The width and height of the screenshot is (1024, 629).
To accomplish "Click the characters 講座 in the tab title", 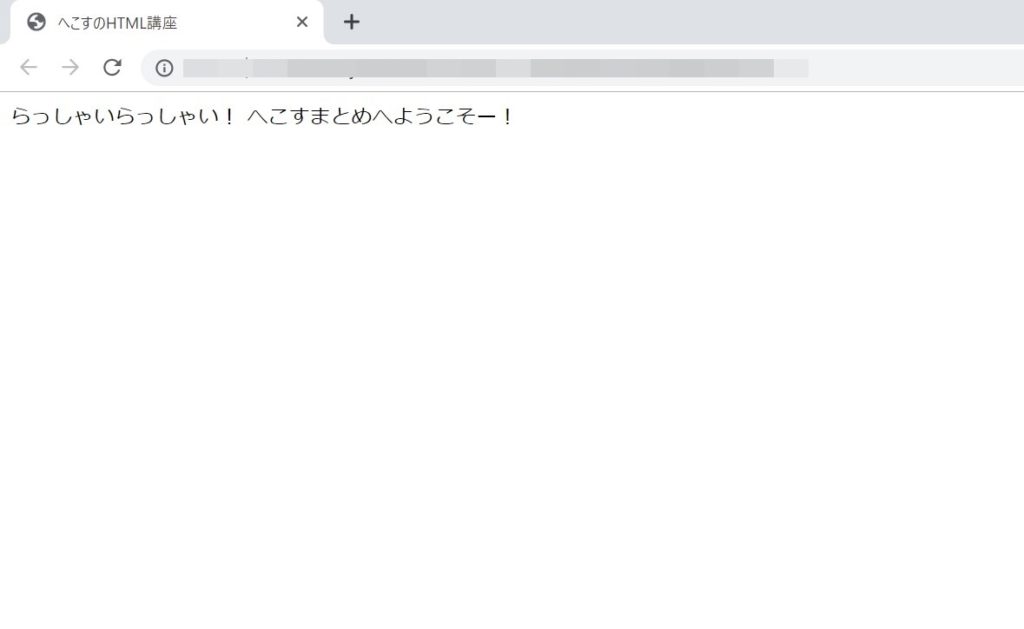I will [x=163, y=23].
